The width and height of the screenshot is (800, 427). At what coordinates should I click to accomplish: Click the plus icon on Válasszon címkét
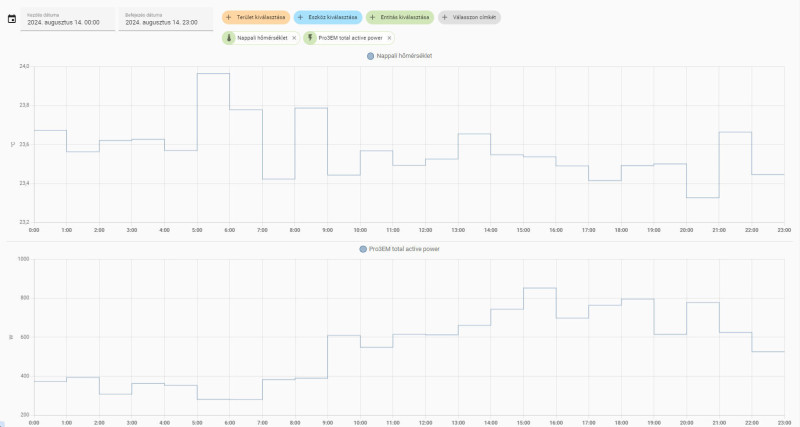coord(444,17)
